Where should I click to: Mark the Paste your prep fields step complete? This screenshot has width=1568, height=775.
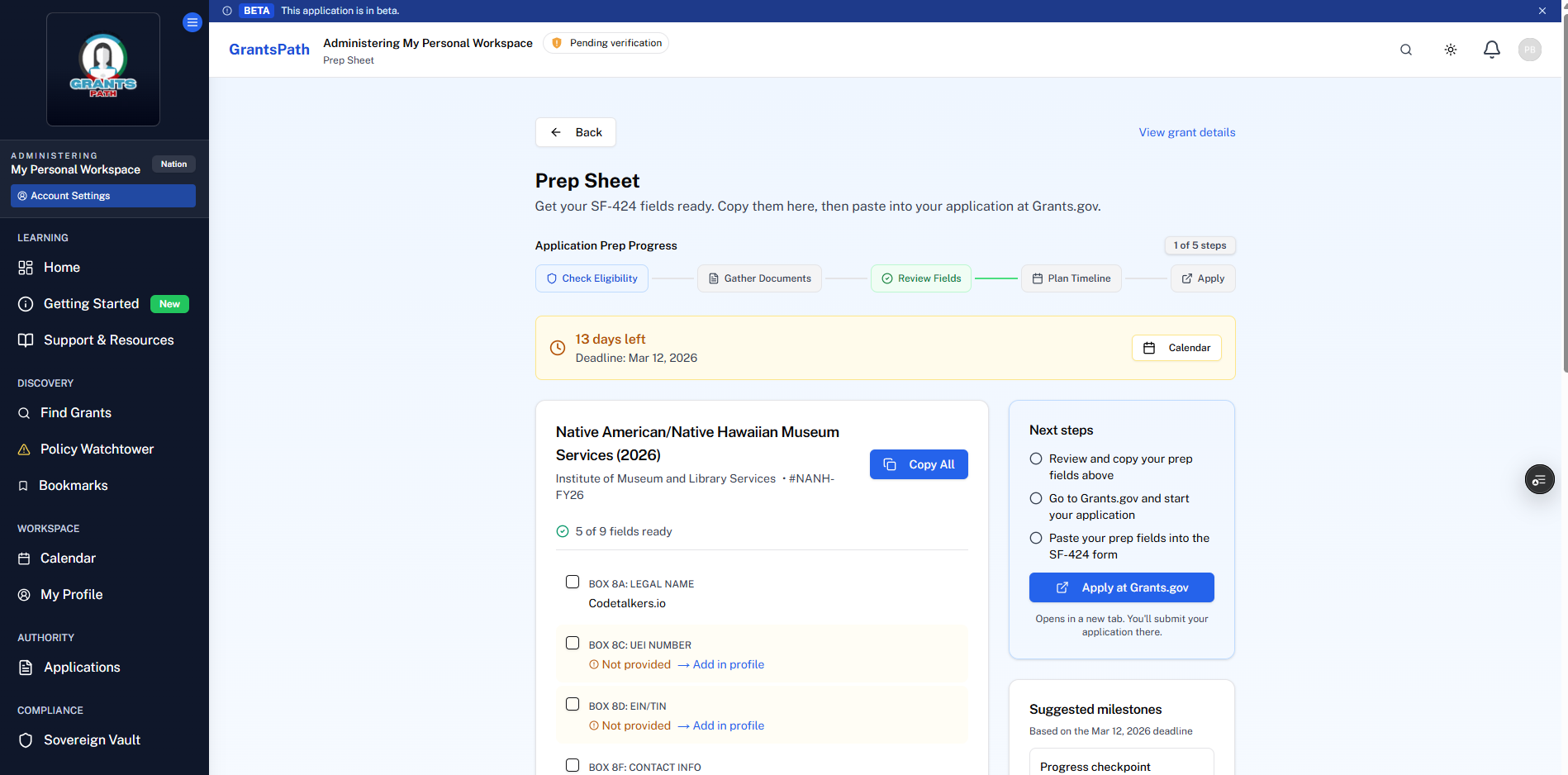1036,538
